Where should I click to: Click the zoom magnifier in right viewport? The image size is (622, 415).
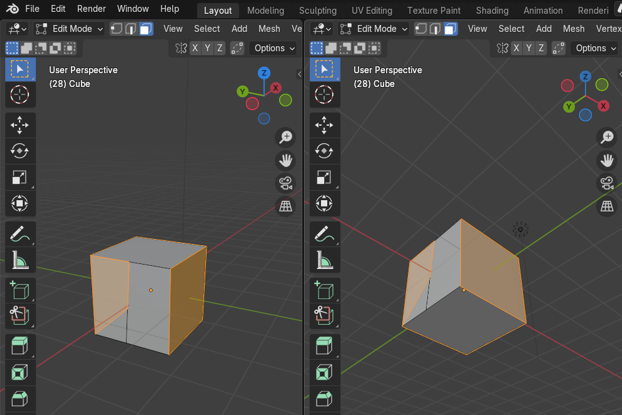click(606, 137)
